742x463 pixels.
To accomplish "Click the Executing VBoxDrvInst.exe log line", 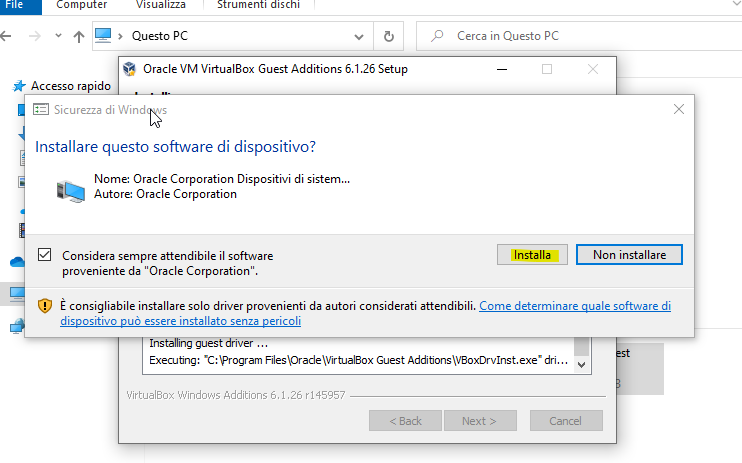I will point(358,360).
